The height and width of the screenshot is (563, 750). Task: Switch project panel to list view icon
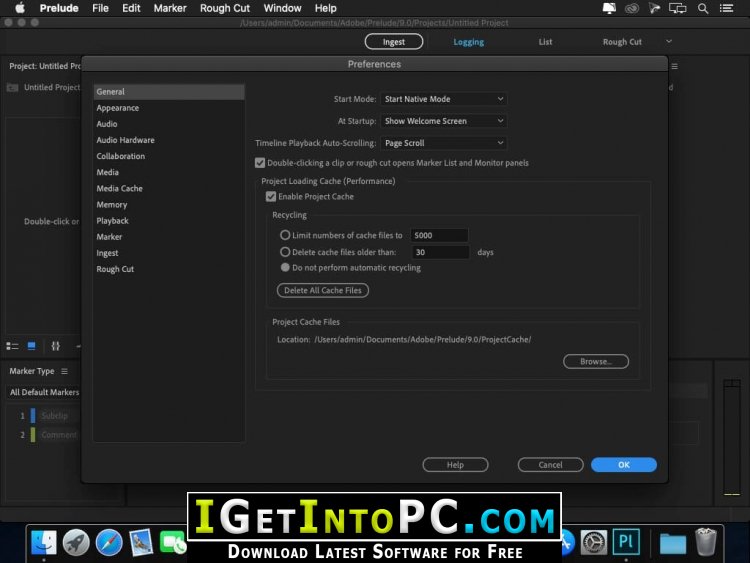click(12, 346)
